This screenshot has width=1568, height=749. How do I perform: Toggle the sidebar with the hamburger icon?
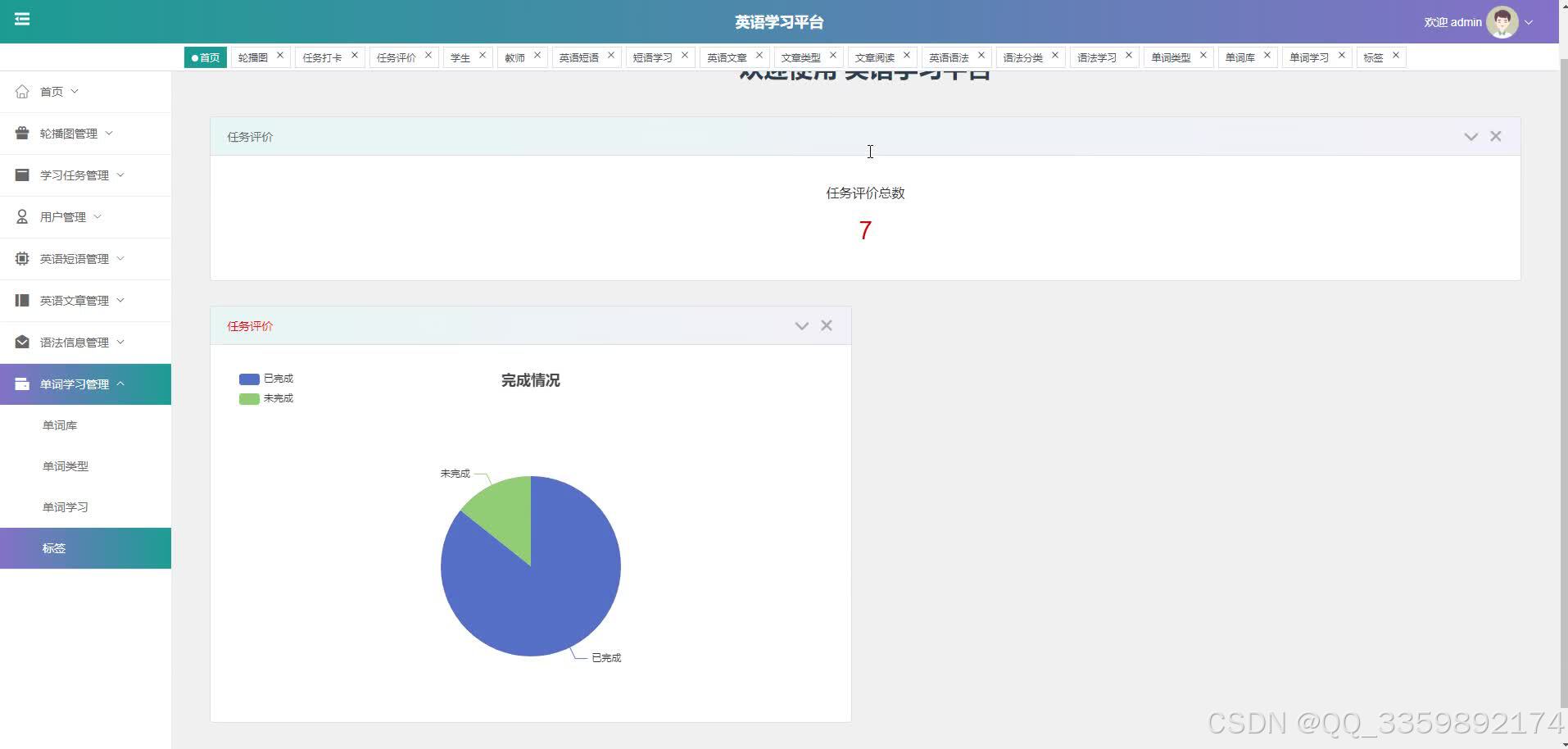[22, 20]
